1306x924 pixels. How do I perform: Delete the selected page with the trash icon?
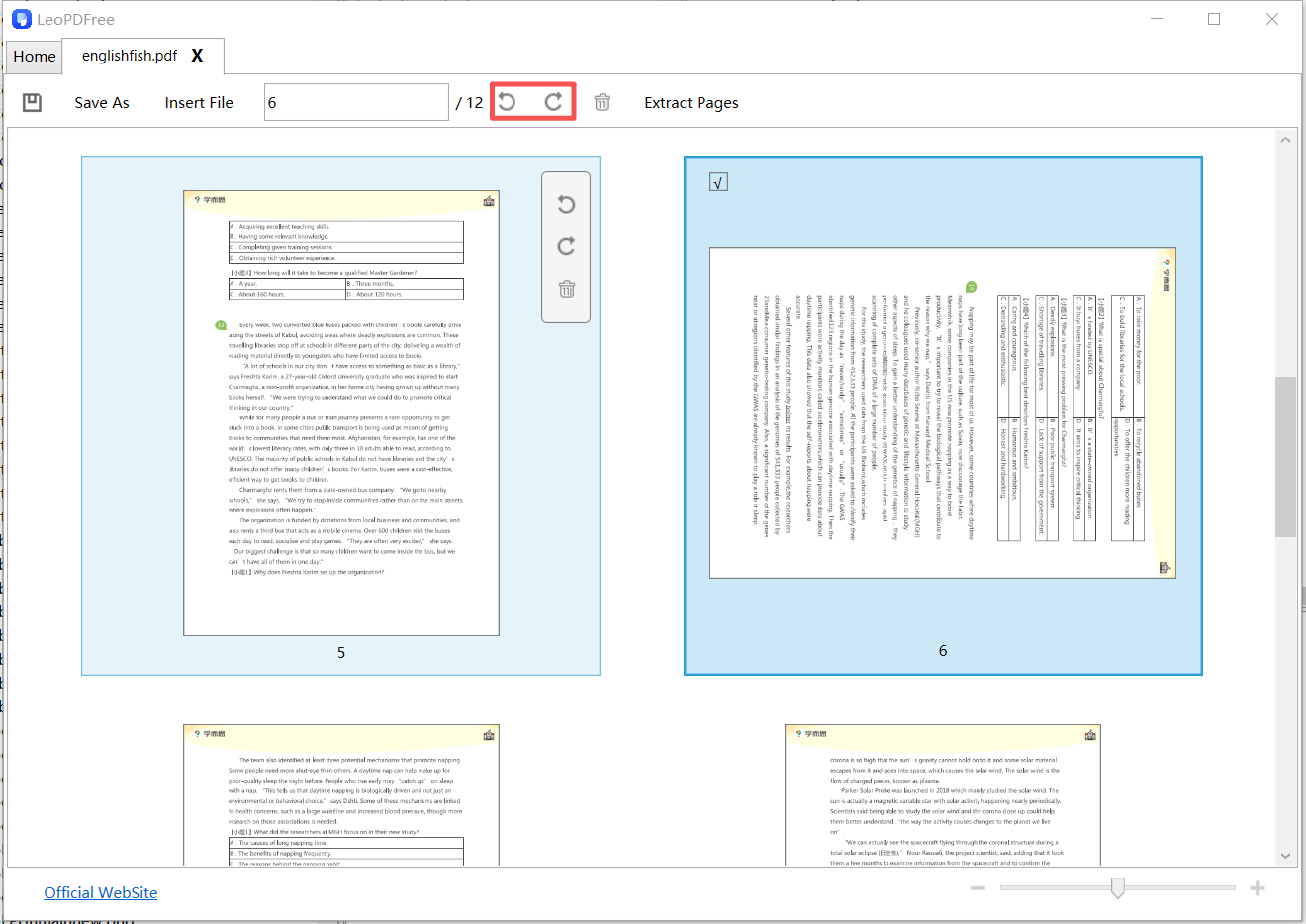tap(603, 101)
